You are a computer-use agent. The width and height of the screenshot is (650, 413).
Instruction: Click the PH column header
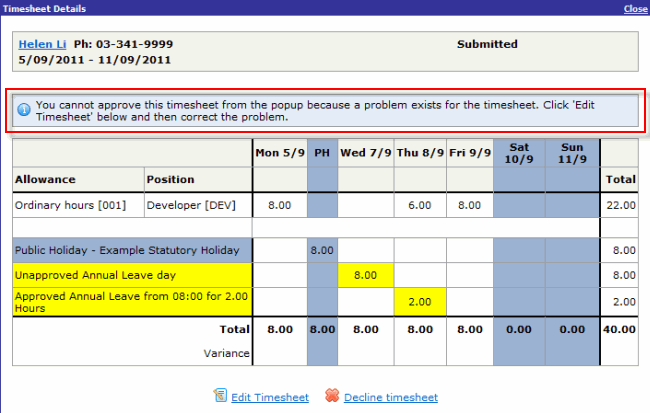(x=323, y=153)
